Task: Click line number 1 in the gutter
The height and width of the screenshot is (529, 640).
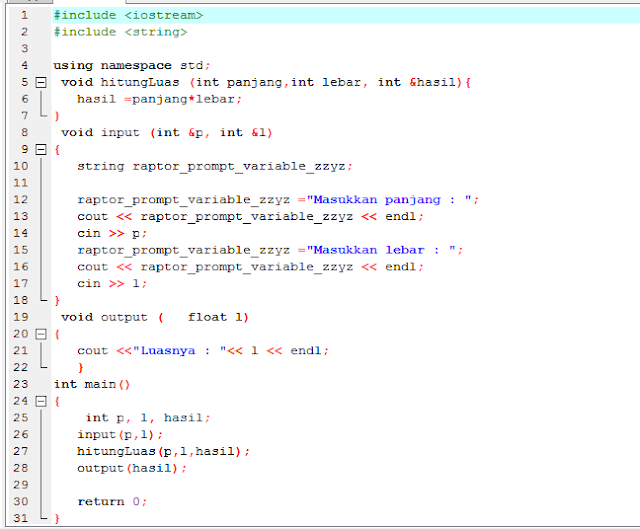Action: click(x=24, y=15)
